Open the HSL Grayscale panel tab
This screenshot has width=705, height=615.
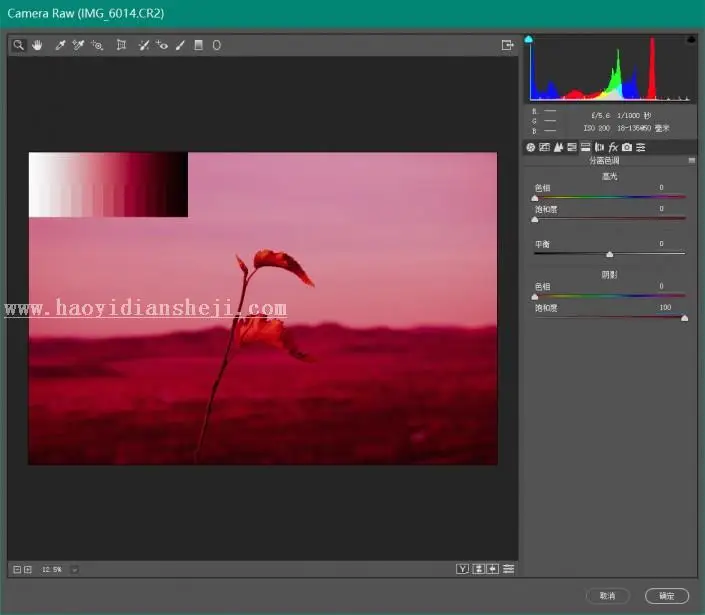(572, 147)
